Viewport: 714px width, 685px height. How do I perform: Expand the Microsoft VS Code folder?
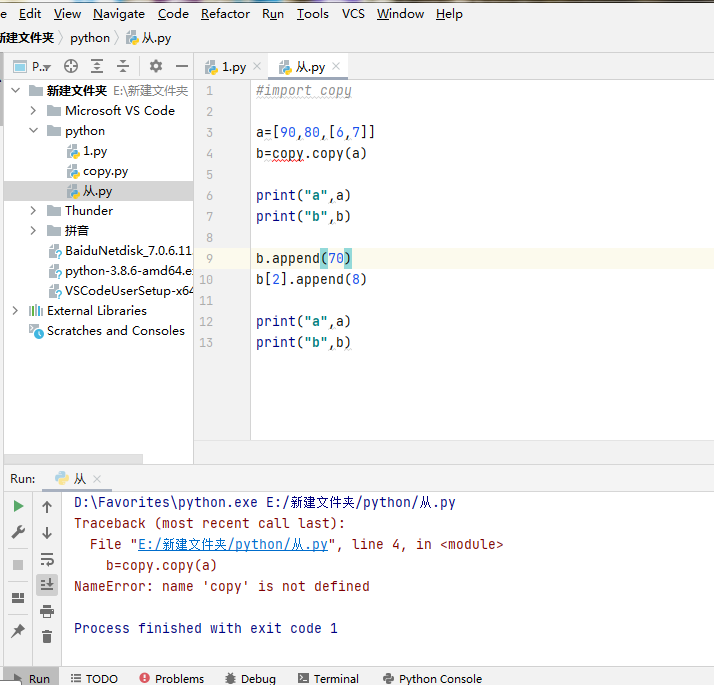(33, 111)
